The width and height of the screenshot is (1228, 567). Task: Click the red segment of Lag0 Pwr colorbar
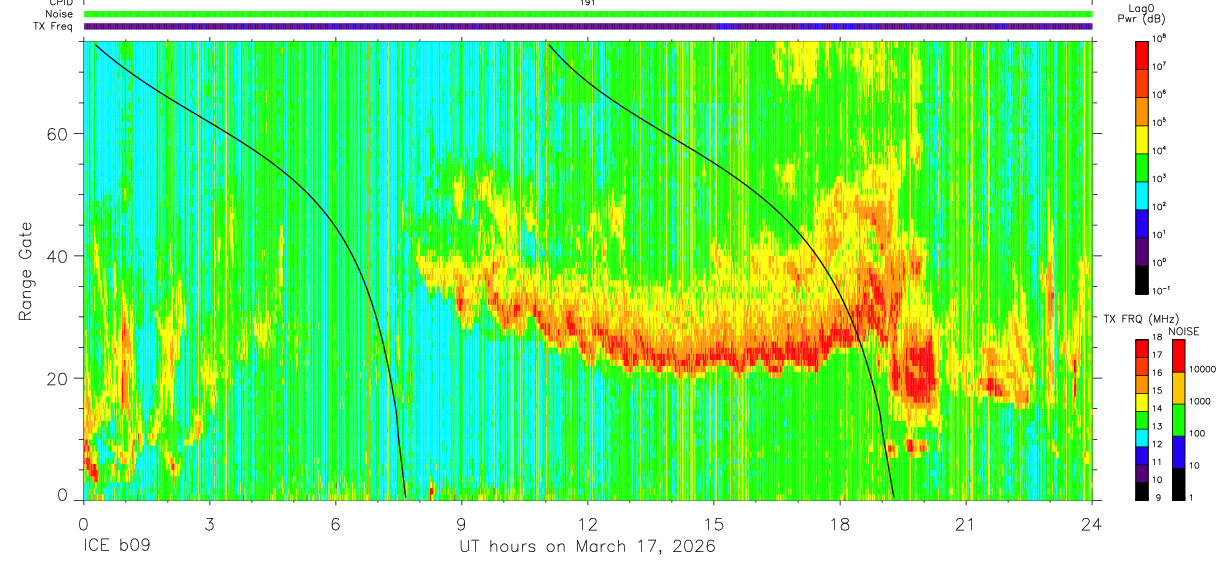pos(1141,55)
